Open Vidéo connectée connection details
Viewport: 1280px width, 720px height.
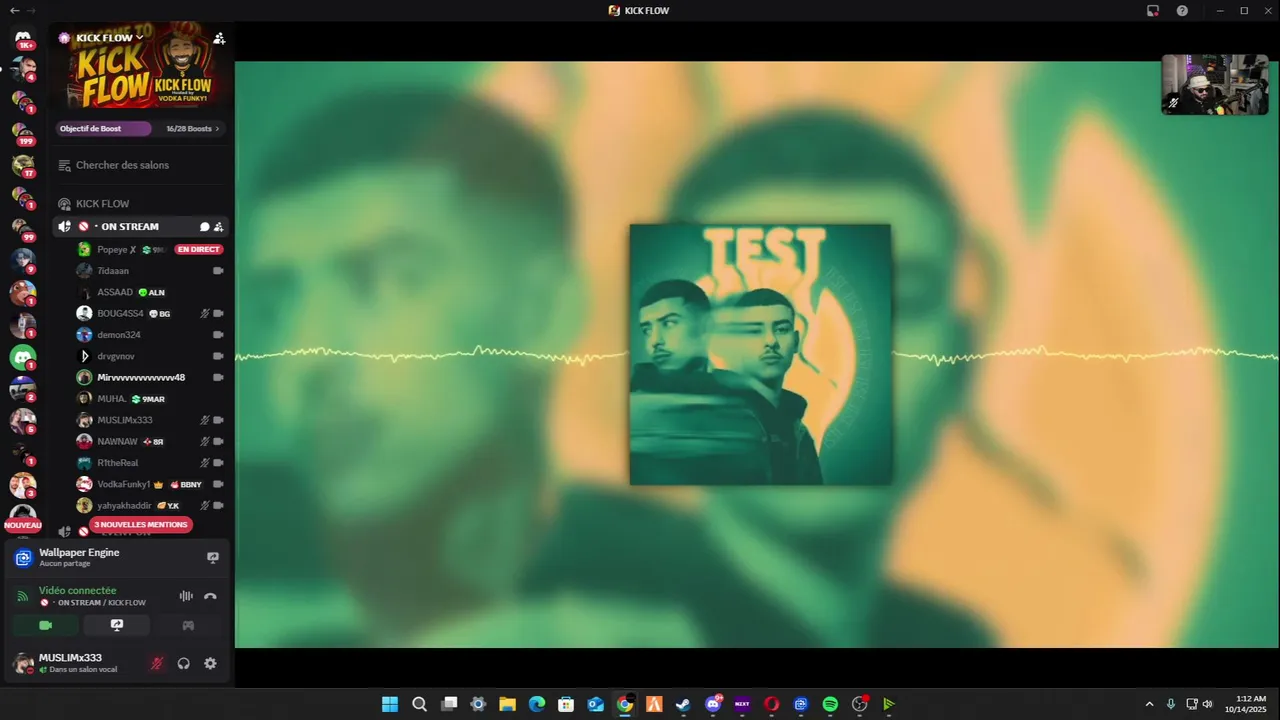click(78, 591)
